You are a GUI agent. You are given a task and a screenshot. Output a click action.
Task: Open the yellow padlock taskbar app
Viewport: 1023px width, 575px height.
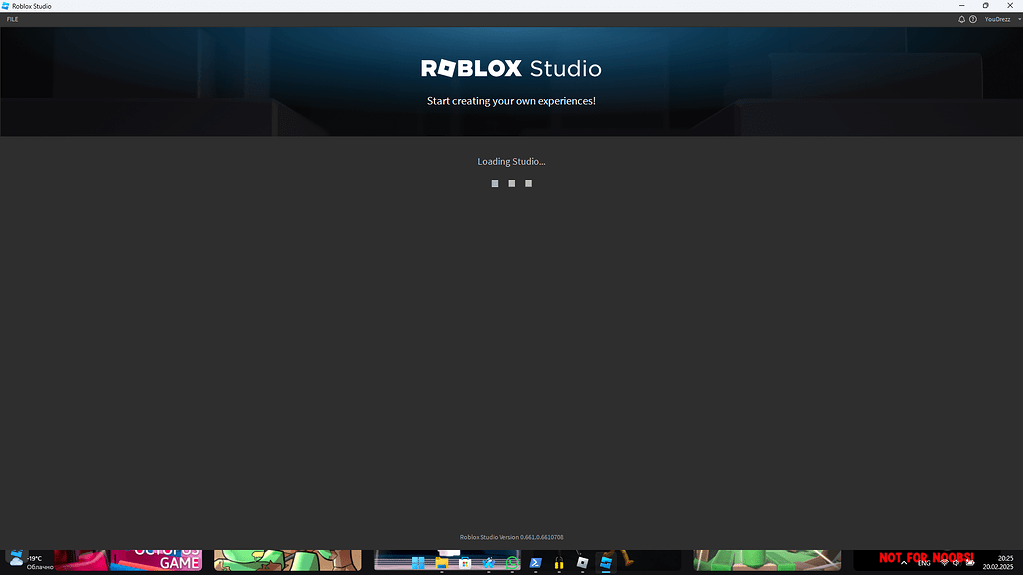[559, 563]
